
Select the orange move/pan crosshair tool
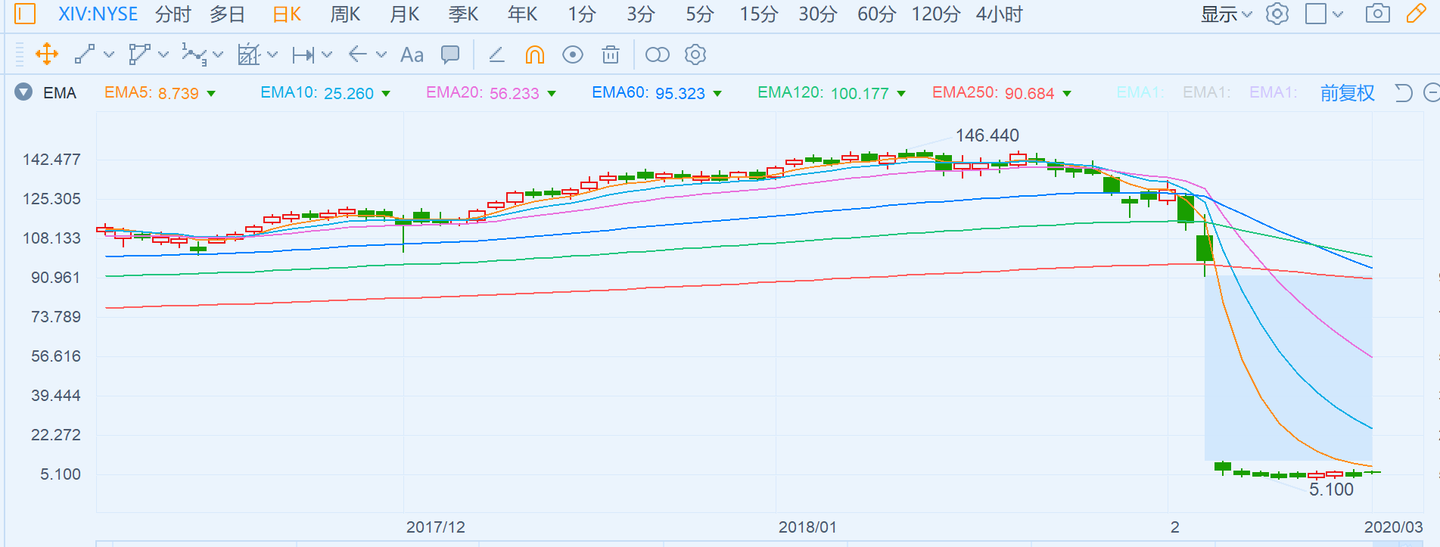click(46, 54)
